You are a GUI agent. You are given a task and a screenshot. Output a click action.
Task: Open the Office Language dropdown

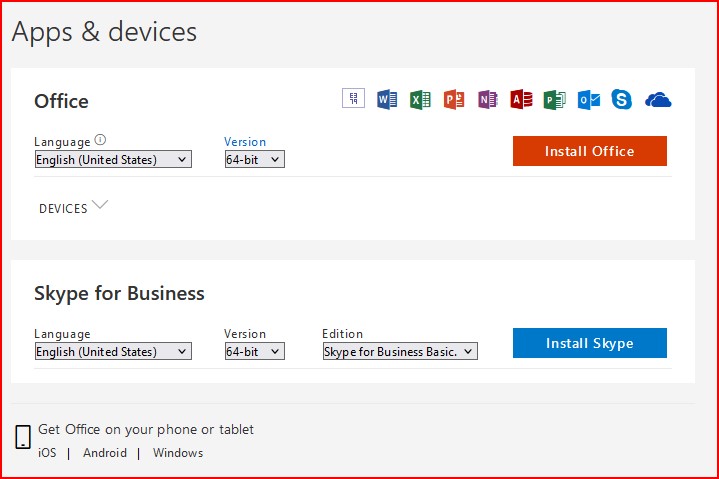tap(112, 159)
